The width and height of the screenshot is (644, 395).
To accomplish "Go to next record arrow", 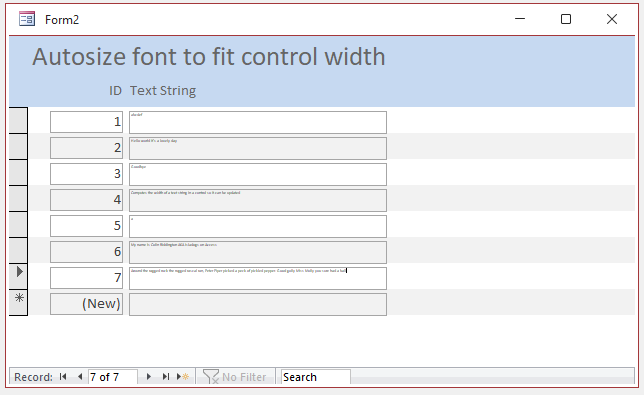I will [149, 377].
